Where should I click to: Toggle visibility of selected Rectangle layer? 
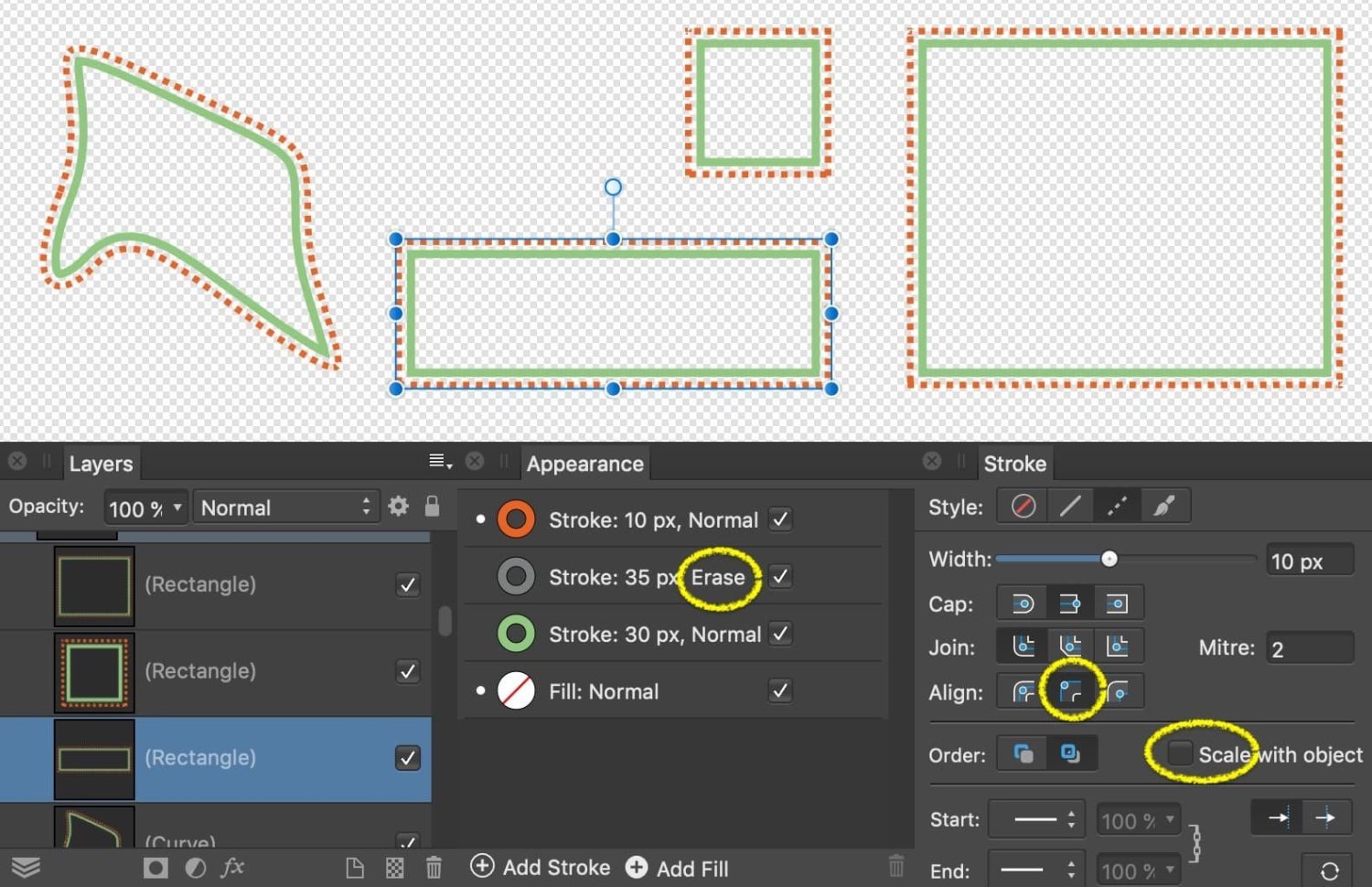tap(408, 758)
